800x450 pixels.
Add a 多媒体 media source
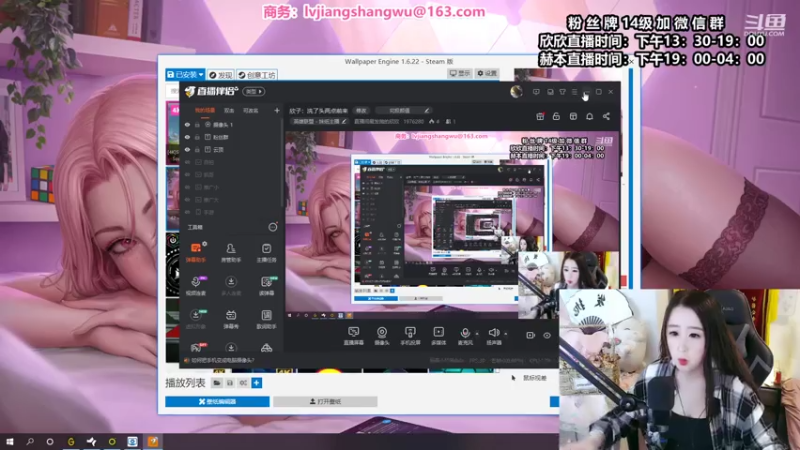click(438, 336)
